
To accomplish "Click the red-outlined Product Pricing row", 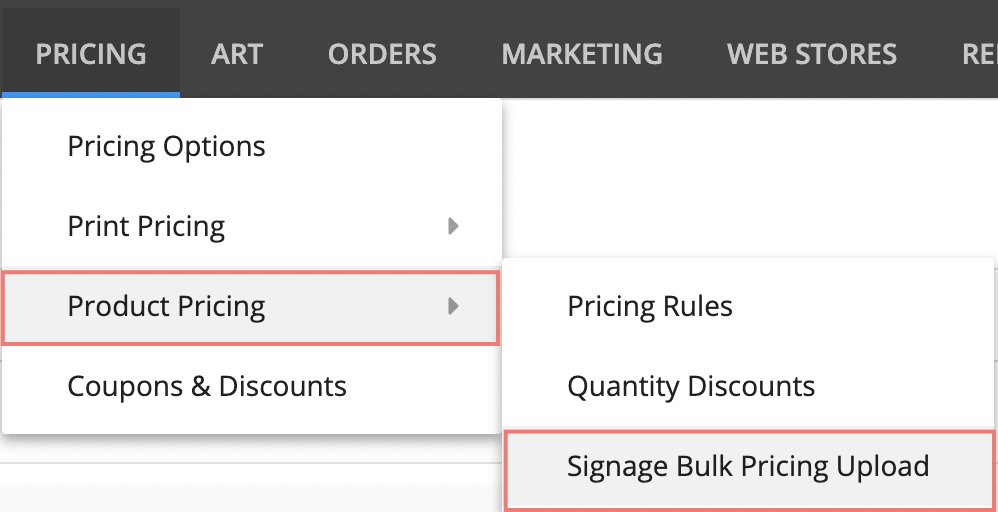I will [x=251, y=307].
